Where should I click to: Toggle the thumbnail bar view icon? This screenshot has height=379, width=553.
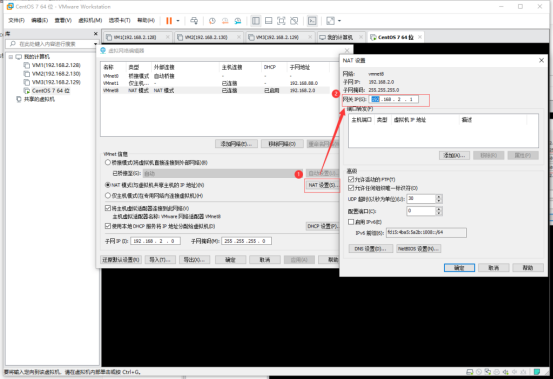(268, 21)
